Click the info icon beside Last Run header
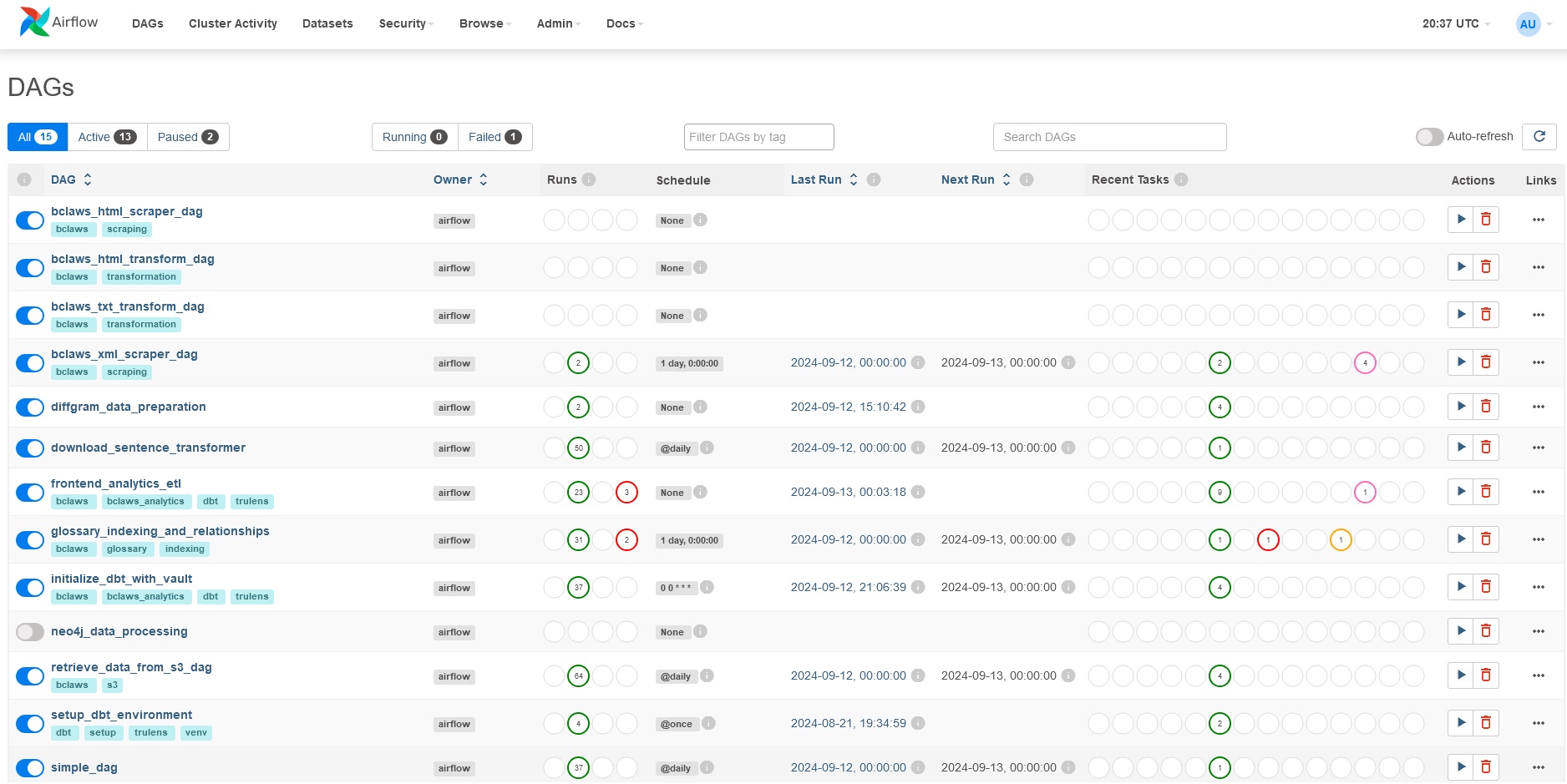 [x=874, y=180]
